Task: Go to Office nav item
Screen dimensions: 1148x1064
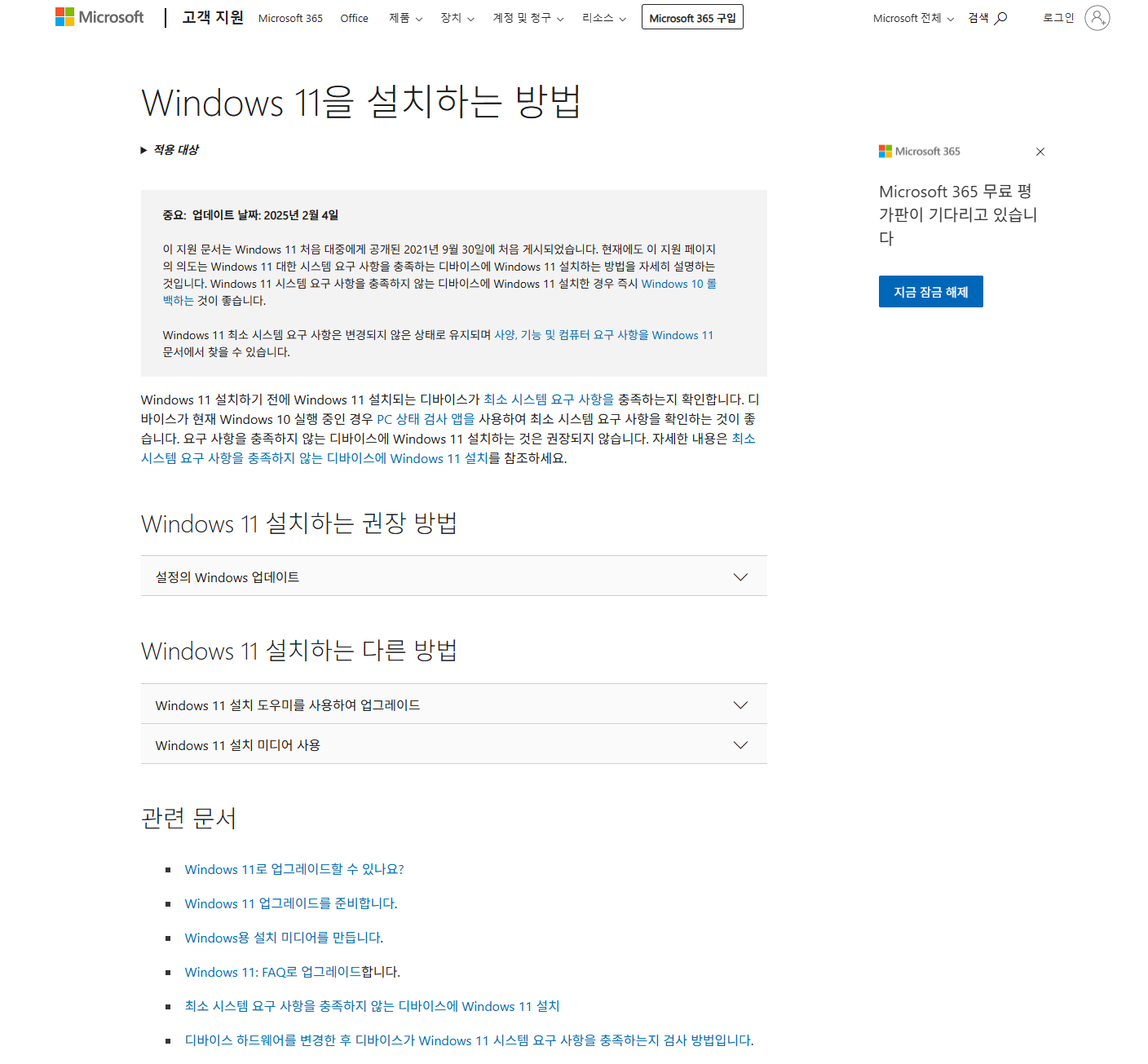Action: pos(354,18)
